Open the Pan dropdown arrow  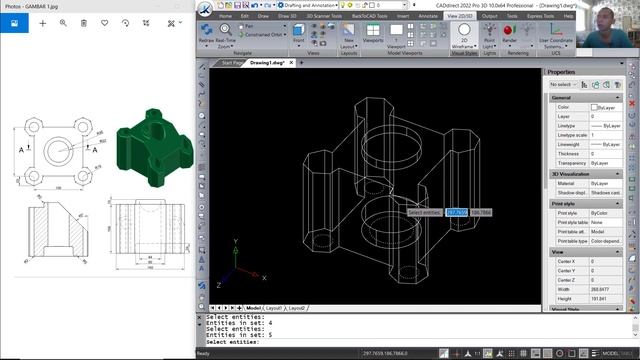[284, 26]
